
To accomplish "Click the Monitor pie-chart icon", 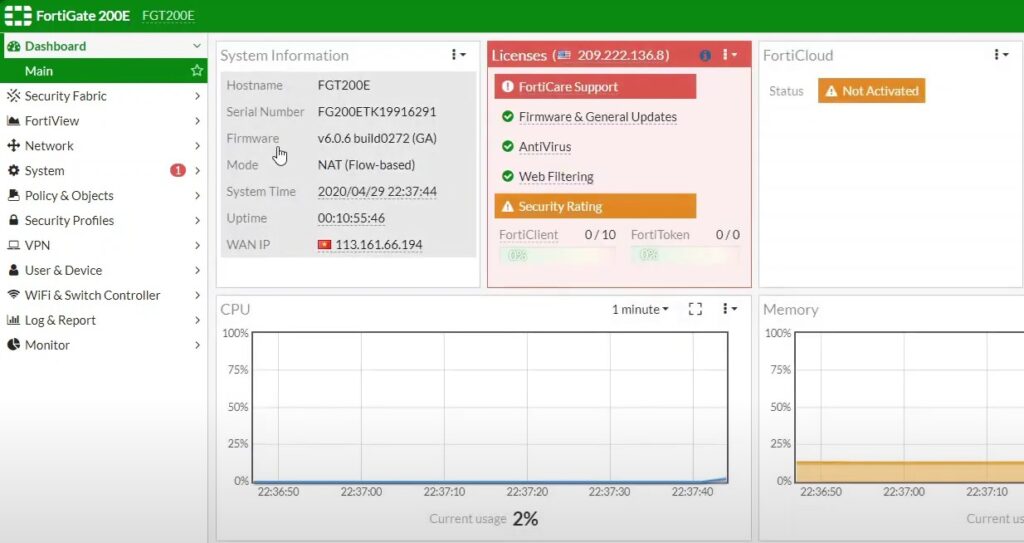I will pos(13,345).
